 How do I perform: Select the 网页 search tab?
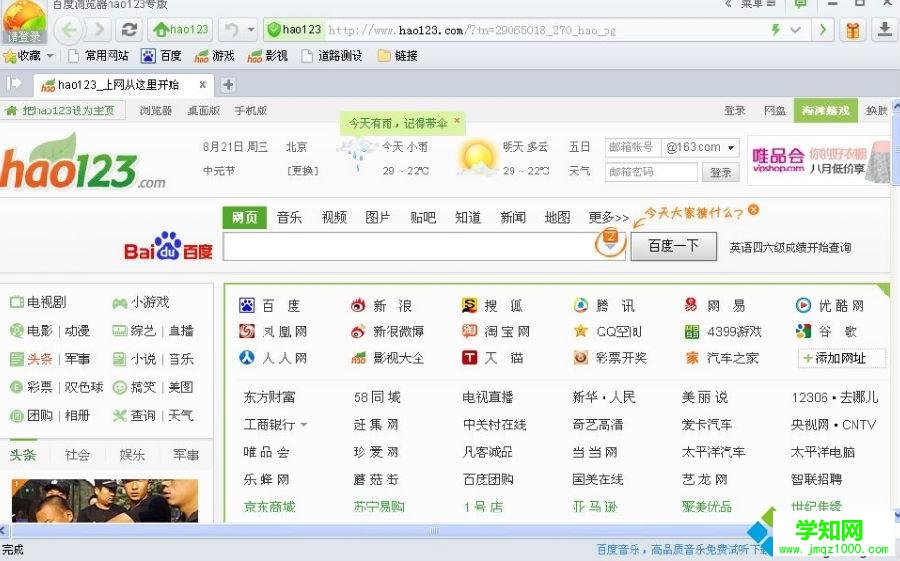245,218
